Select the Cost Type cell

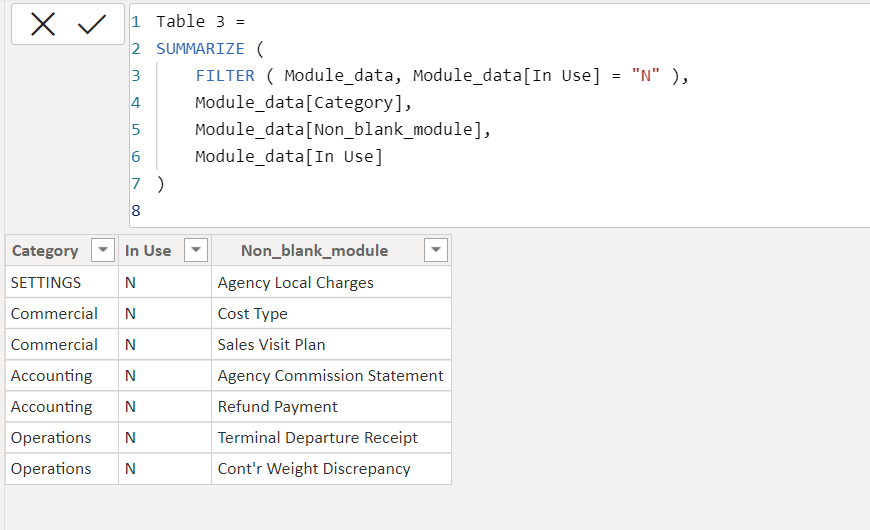pos(331,314)
